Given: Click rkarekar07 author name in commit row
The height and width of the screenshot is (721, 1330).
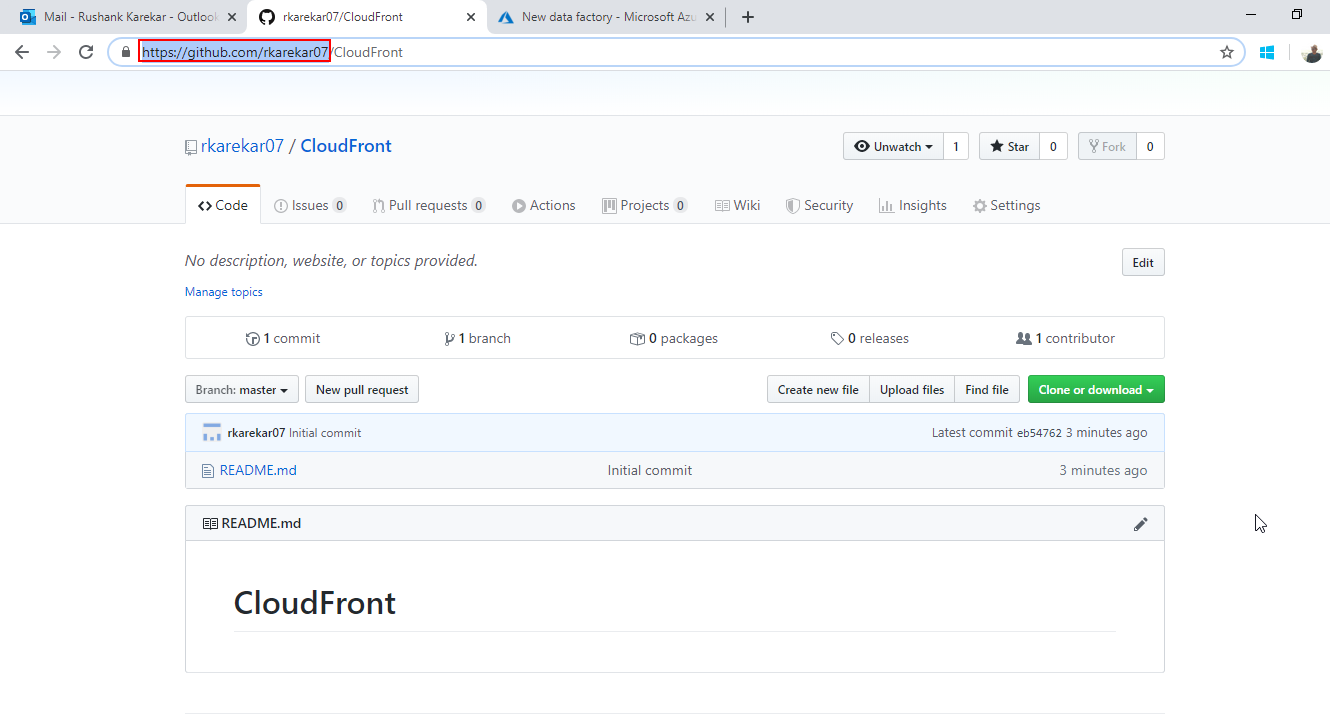Looking at the screenshot, I should 257,433.
